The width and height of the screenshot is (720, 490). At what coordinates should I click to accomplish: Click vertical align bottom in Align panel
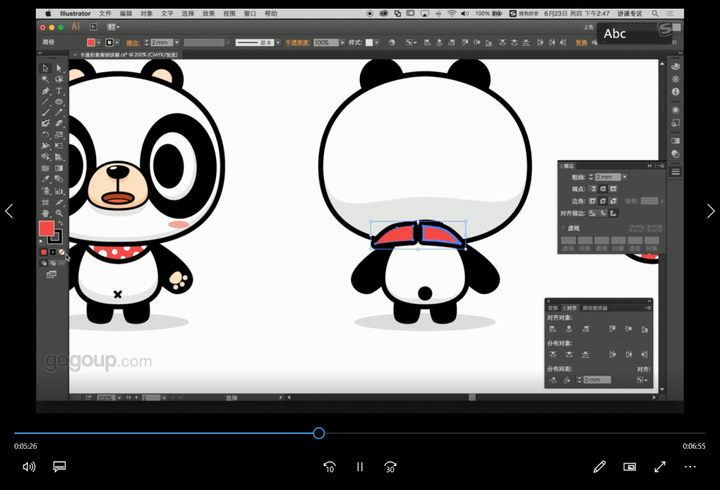[x=645, y=329]
